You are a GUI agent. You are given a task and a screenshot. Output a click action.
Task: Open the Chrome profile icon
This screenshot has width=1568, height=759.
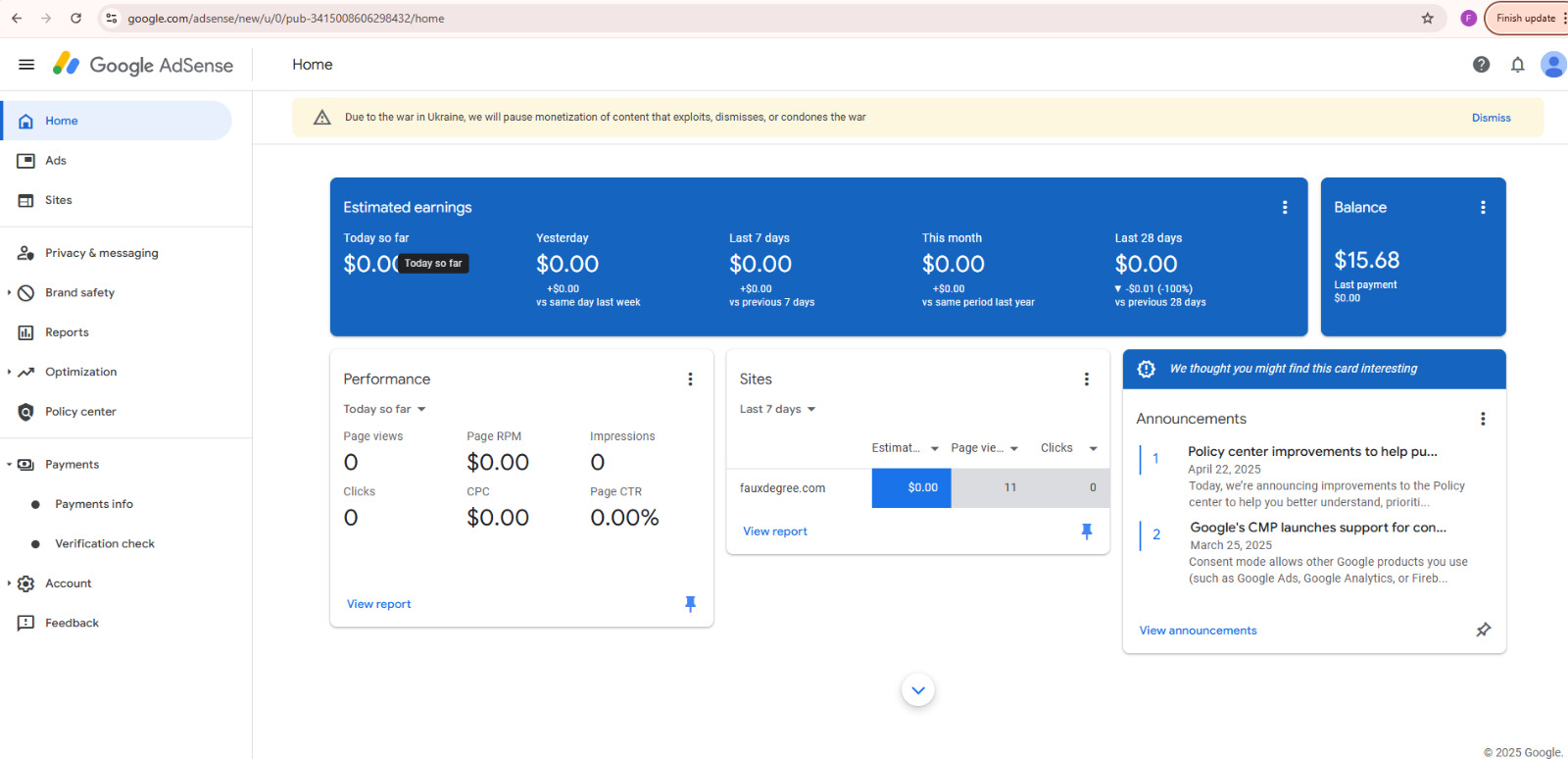pyautogui.click(x=1468, y=18)
